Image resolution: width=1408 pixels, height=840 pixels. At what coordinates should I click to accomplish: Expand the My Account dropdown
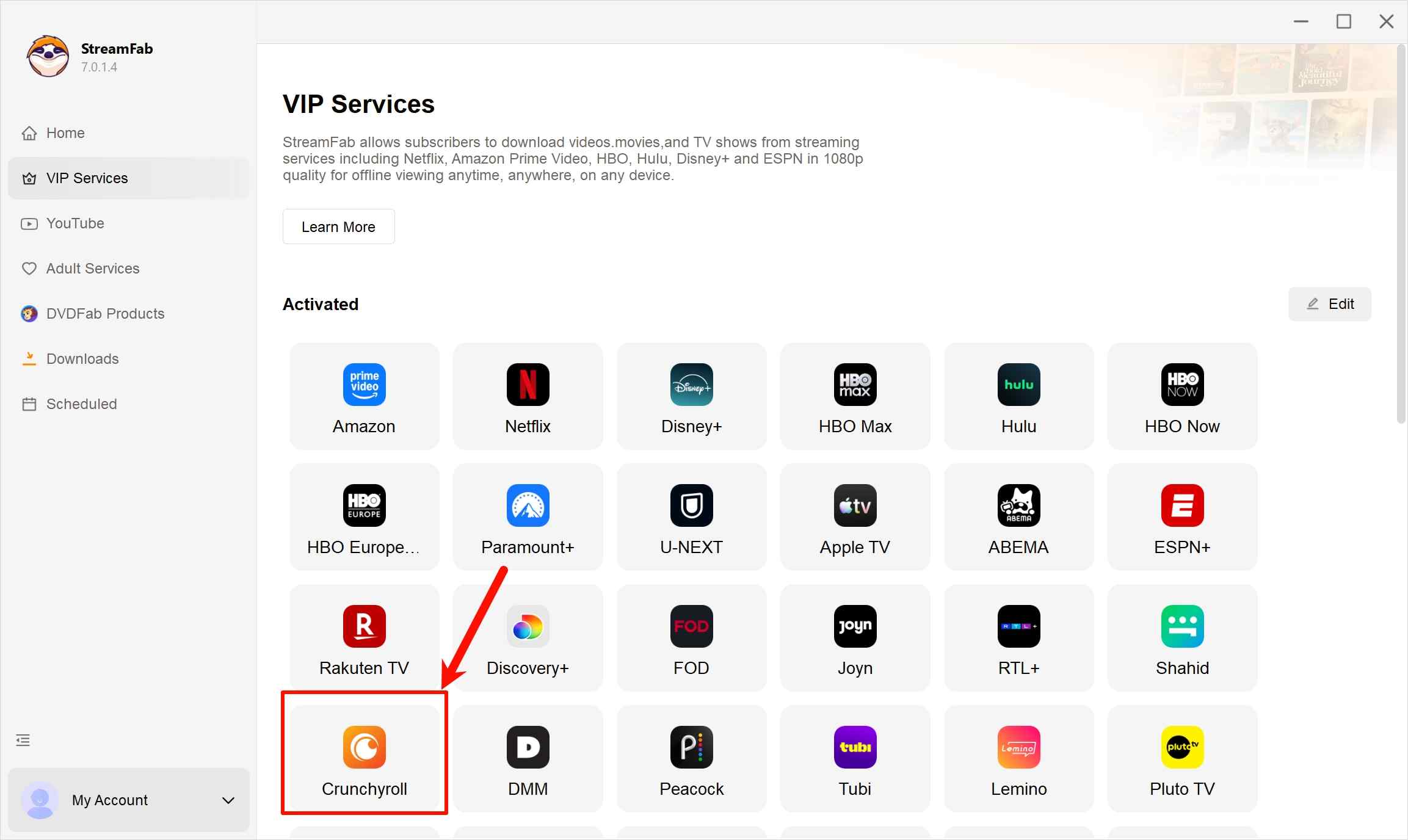pyautogui.click(x=228, y=800)
